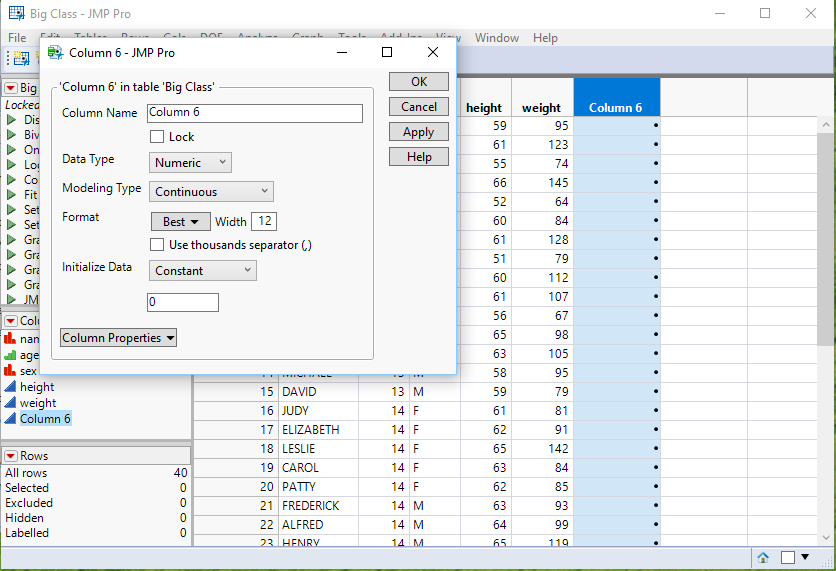
Task: Run the 'On' script green triangle
Action: coord(11,149)
